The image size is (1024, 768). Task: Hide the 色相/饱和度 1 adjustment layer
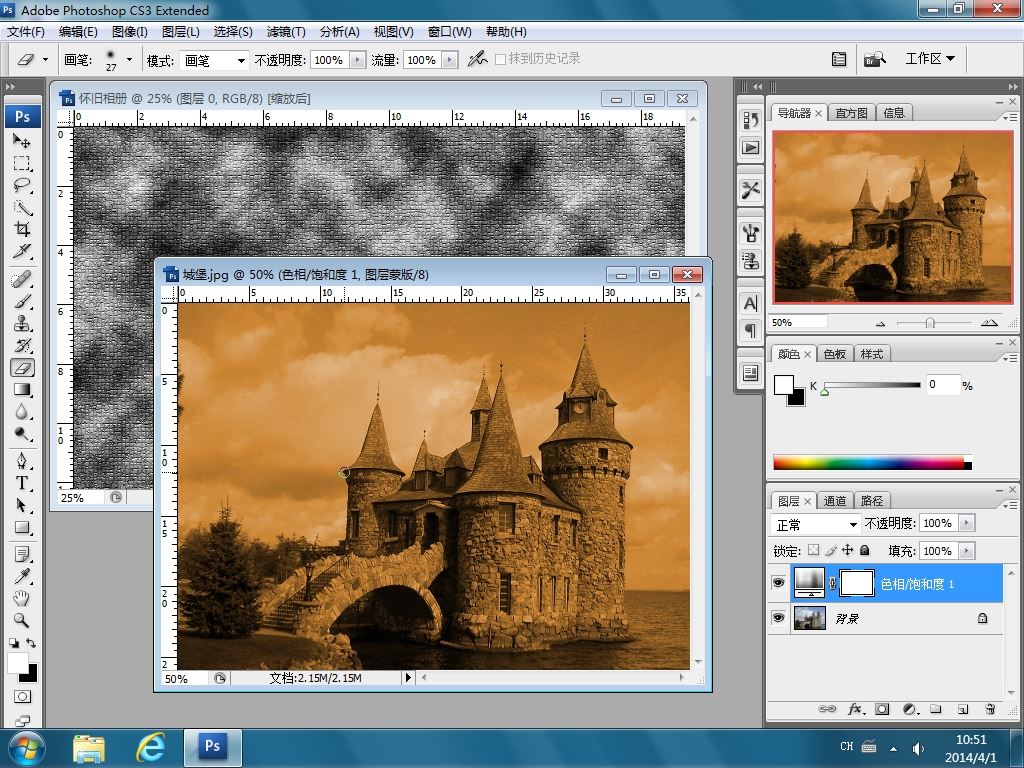(778, 583)
